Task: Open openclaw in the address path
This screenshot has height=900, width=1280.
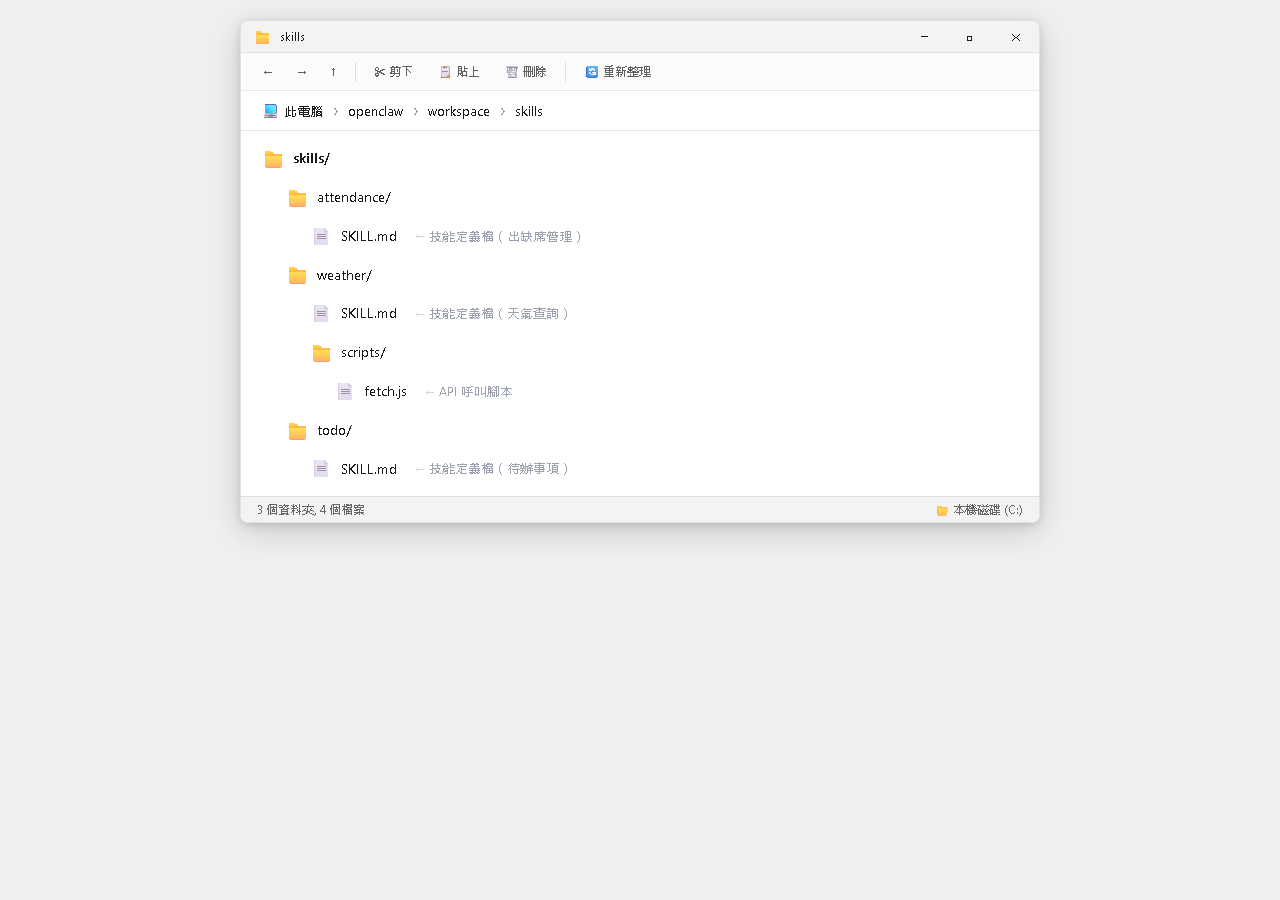Action: tap(375, 111)
